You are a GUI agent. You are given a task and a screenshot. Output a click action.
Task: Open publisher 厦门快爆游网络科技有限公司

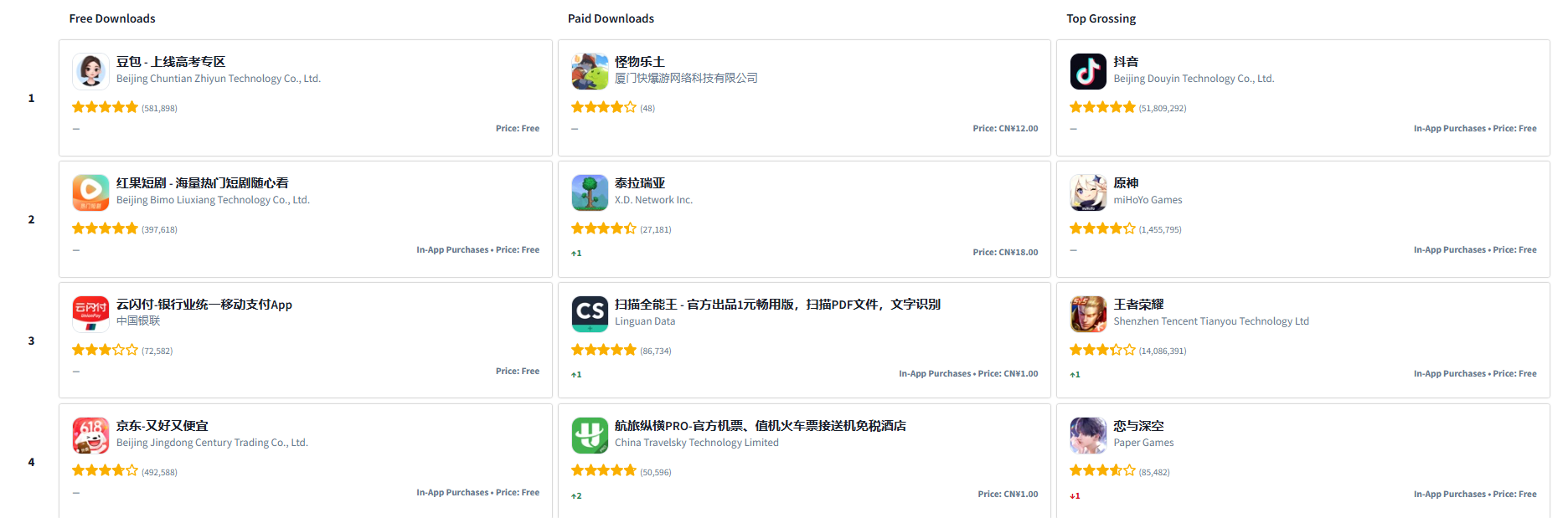[686, 79]
